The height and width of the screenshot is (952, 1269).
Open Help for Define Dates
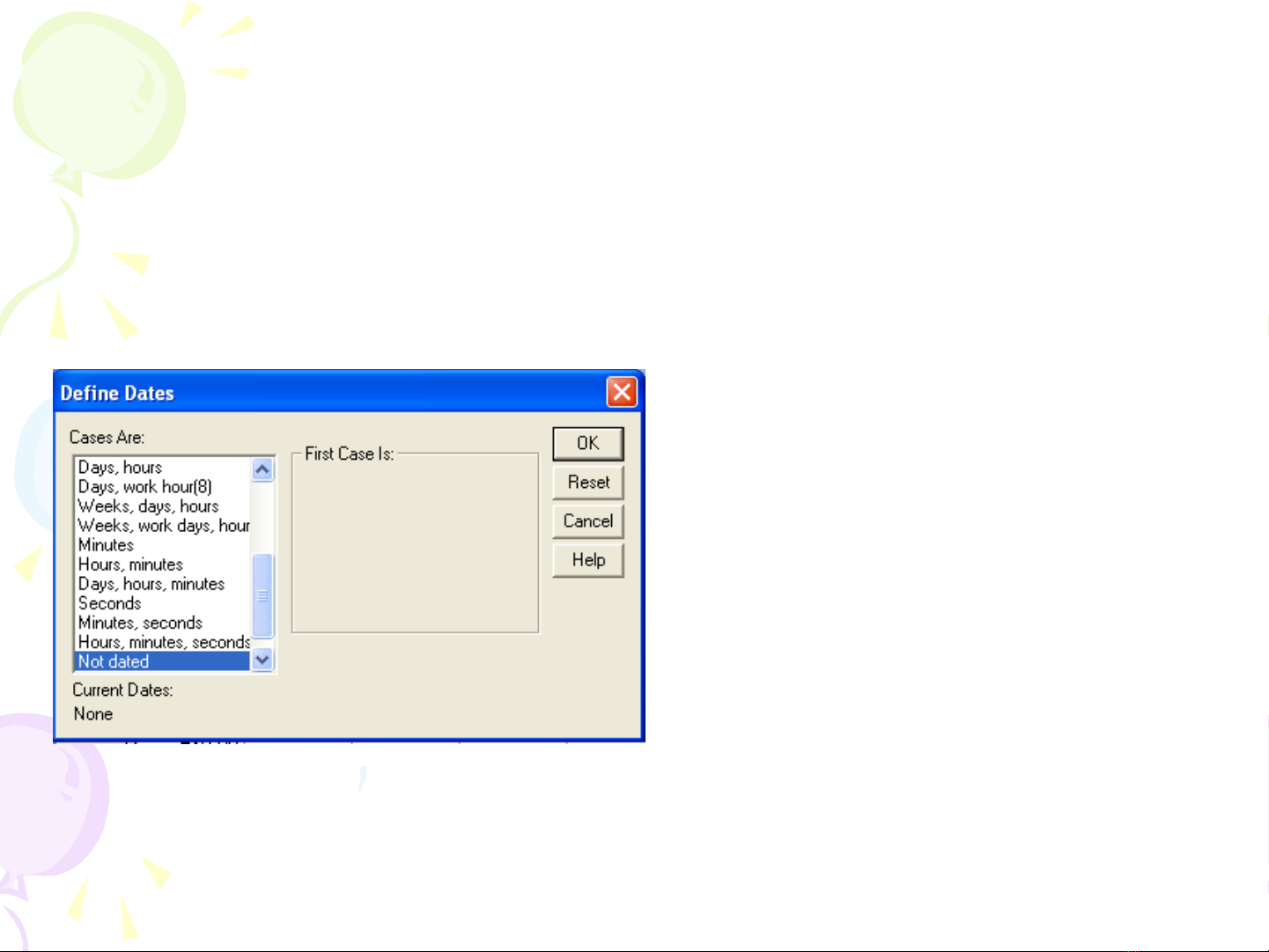click(587, 560)
